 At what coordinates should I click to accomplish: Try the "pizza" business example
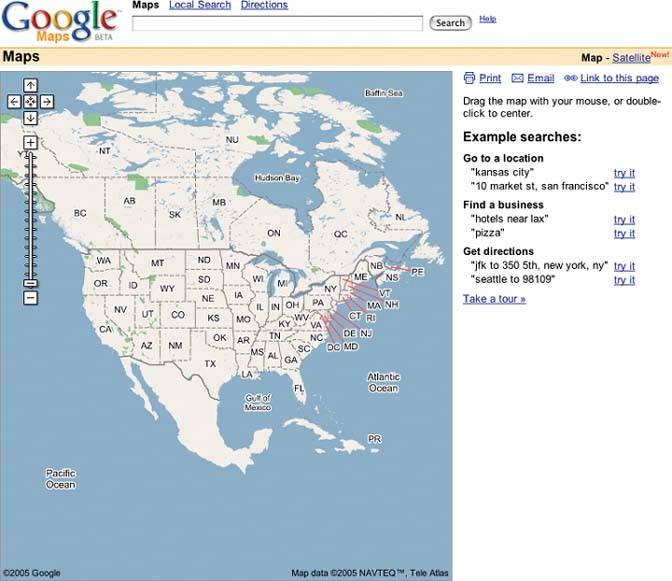click(624, 233)
